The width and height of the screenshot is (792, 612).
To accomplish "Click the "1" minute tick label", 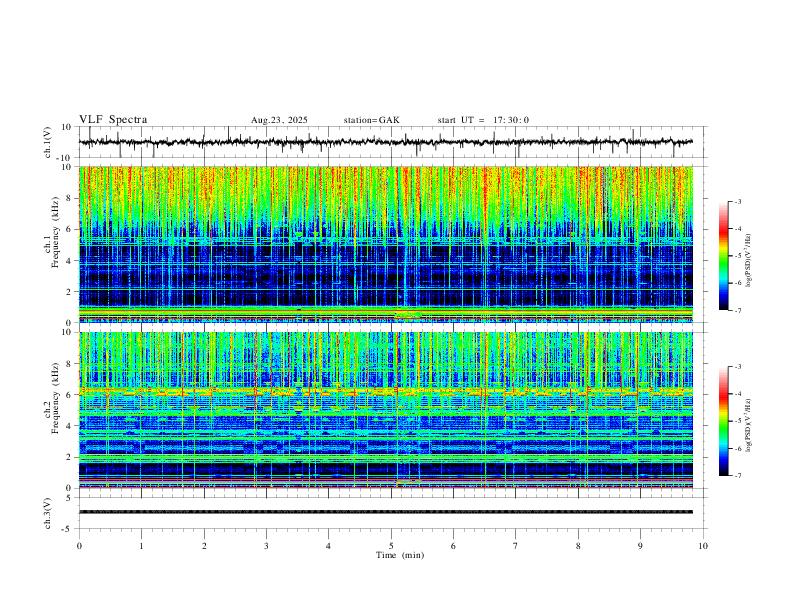I will [x=141, y=546].
